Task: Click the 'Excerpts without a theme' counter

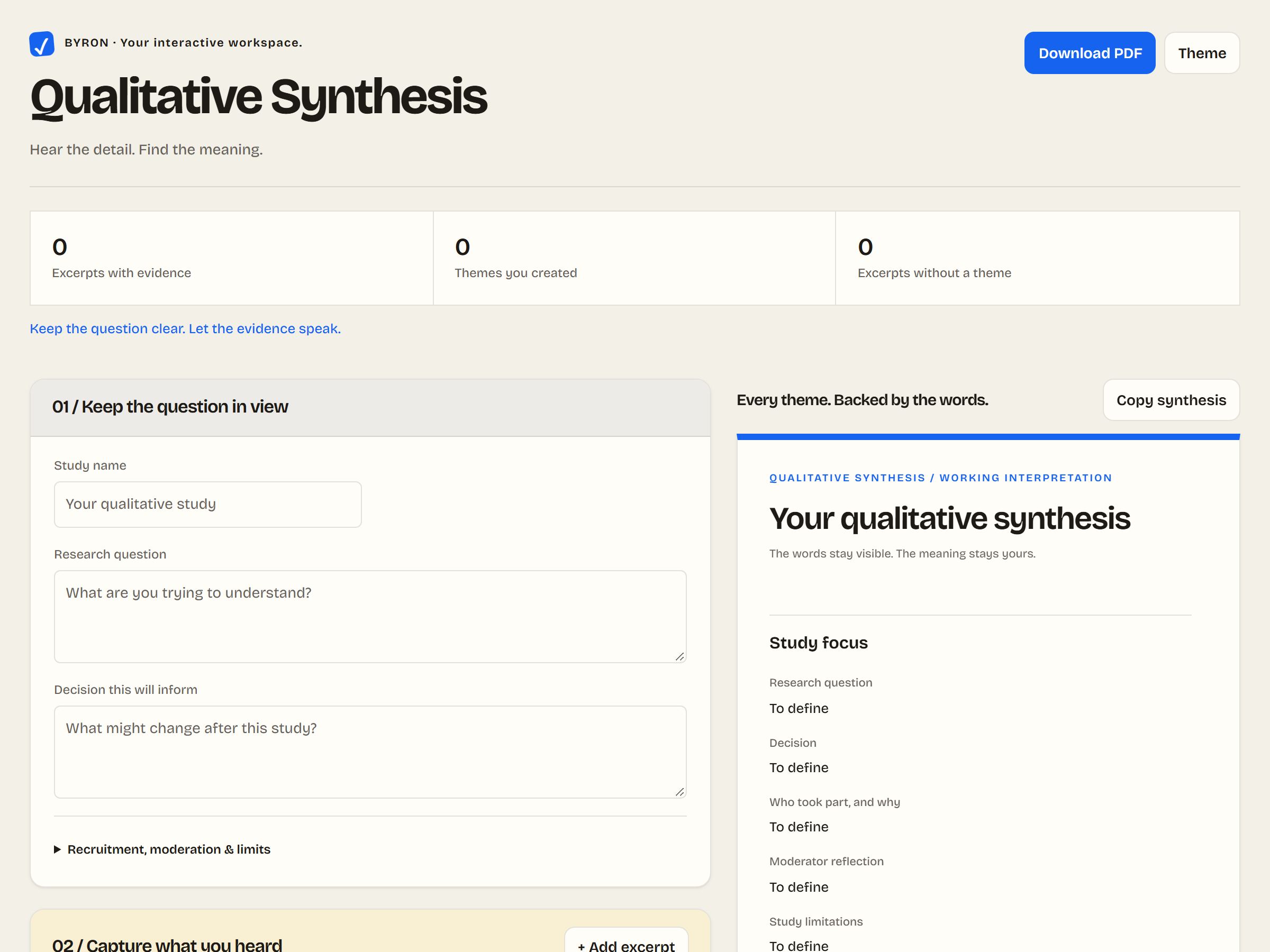Action: click(1038, 258)
